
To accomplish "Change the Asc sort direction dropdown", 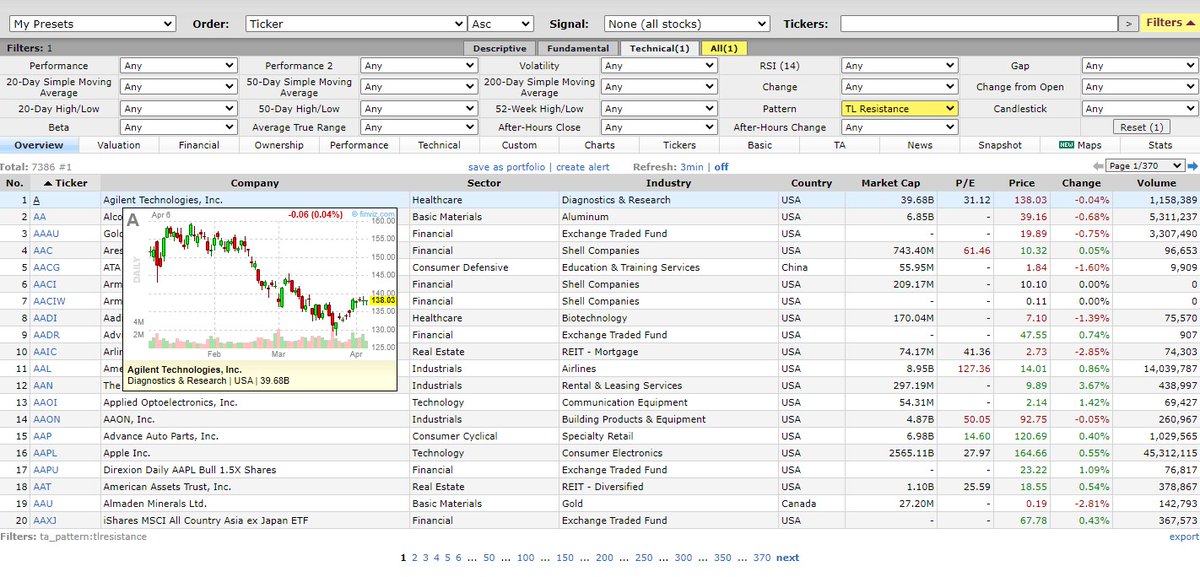I will pos(503,23).
